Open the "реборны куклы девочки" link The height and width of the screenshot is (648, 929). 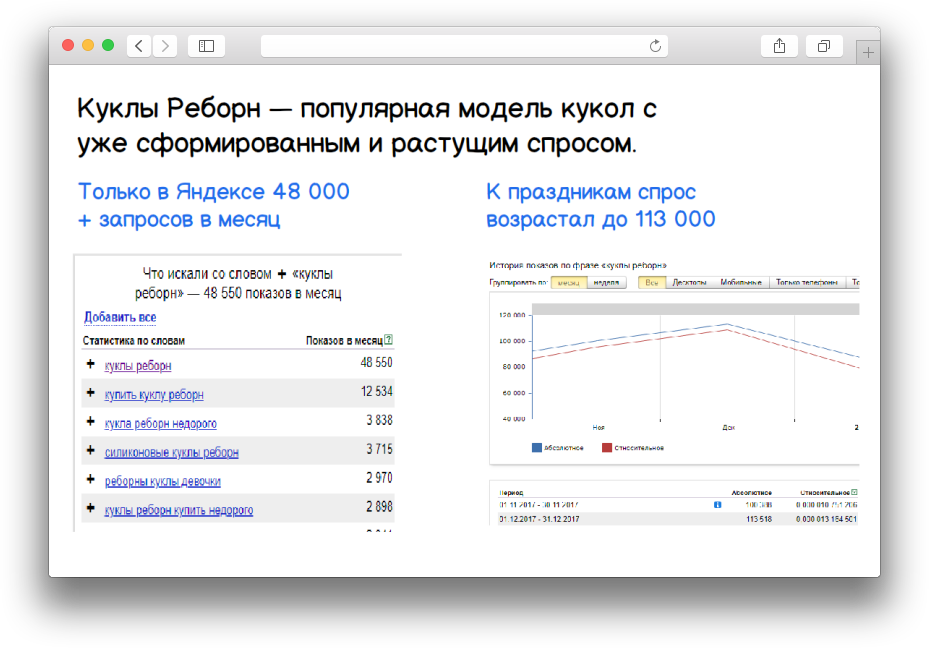[163, 481]
